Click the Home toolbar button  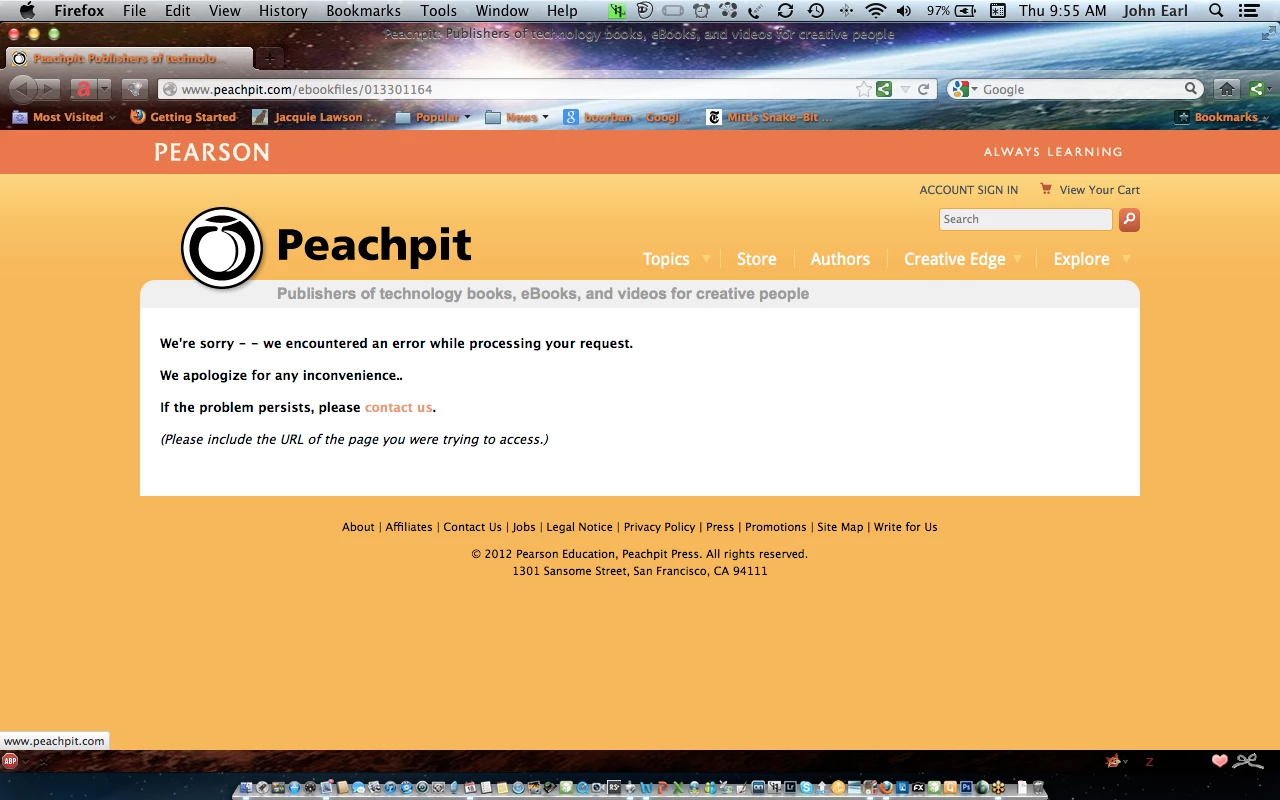click(1227, 89)
